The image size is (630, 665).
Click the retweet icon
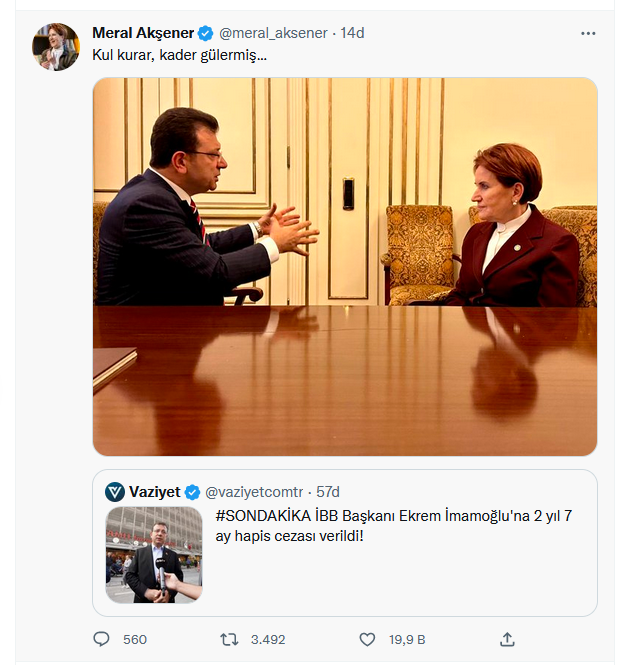pos(229,639)
